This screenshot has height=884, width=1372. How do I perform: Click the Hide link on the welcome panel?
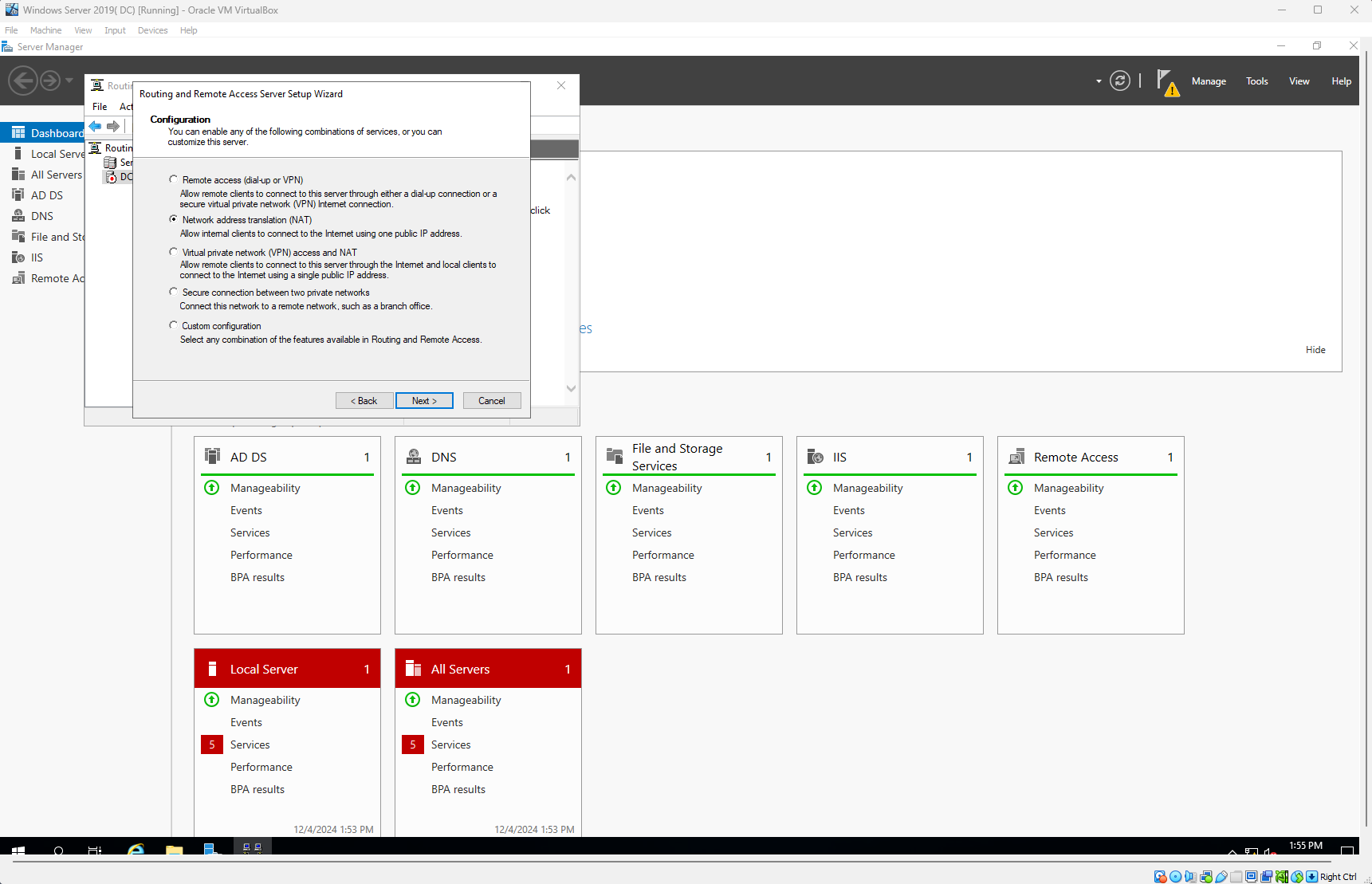(1315, 350)
